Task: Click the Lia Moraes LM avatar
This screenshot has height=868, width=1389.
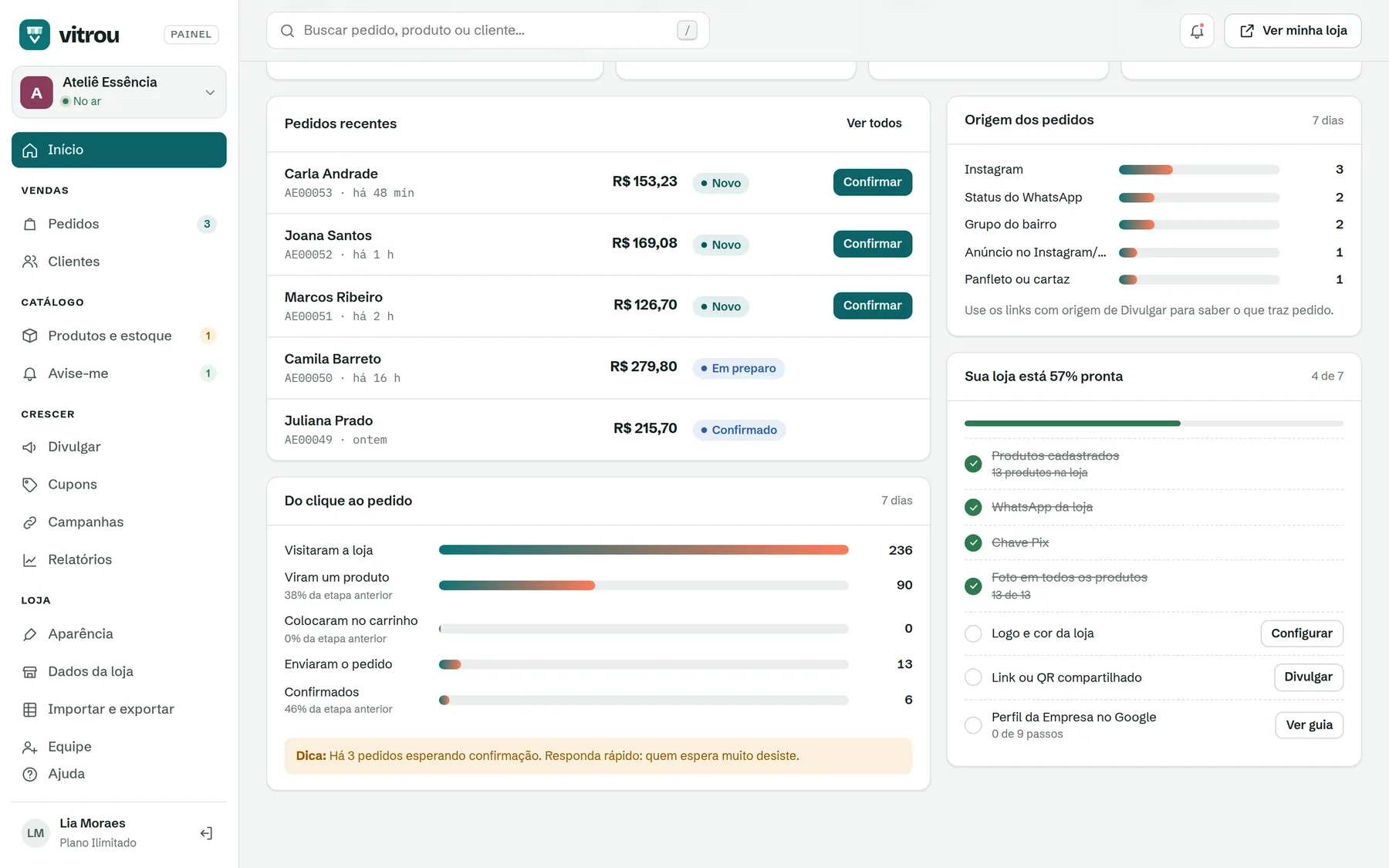Action: 35,833
